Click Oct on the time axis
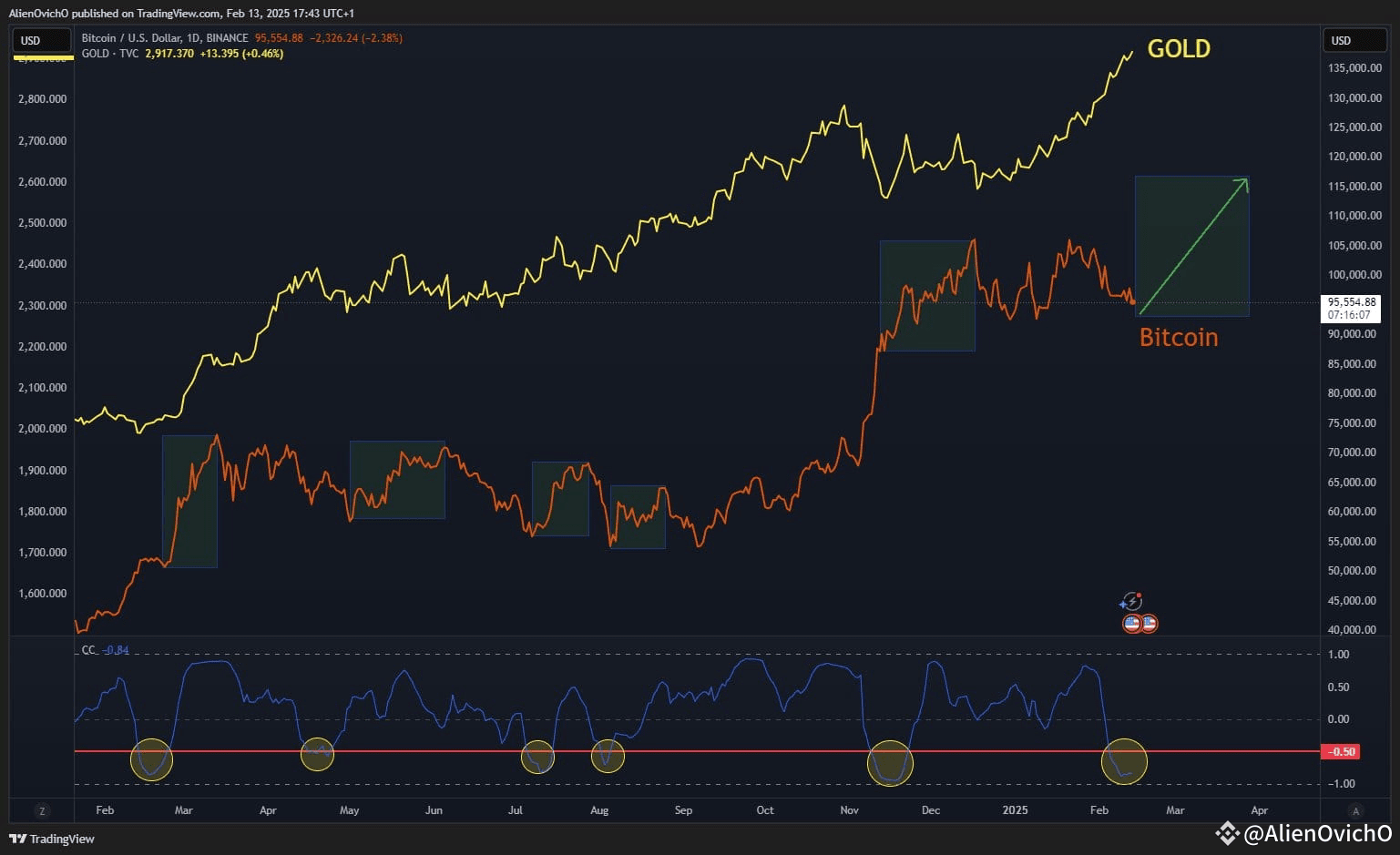The image size is (1400, 855). click(x=765, y=810)
